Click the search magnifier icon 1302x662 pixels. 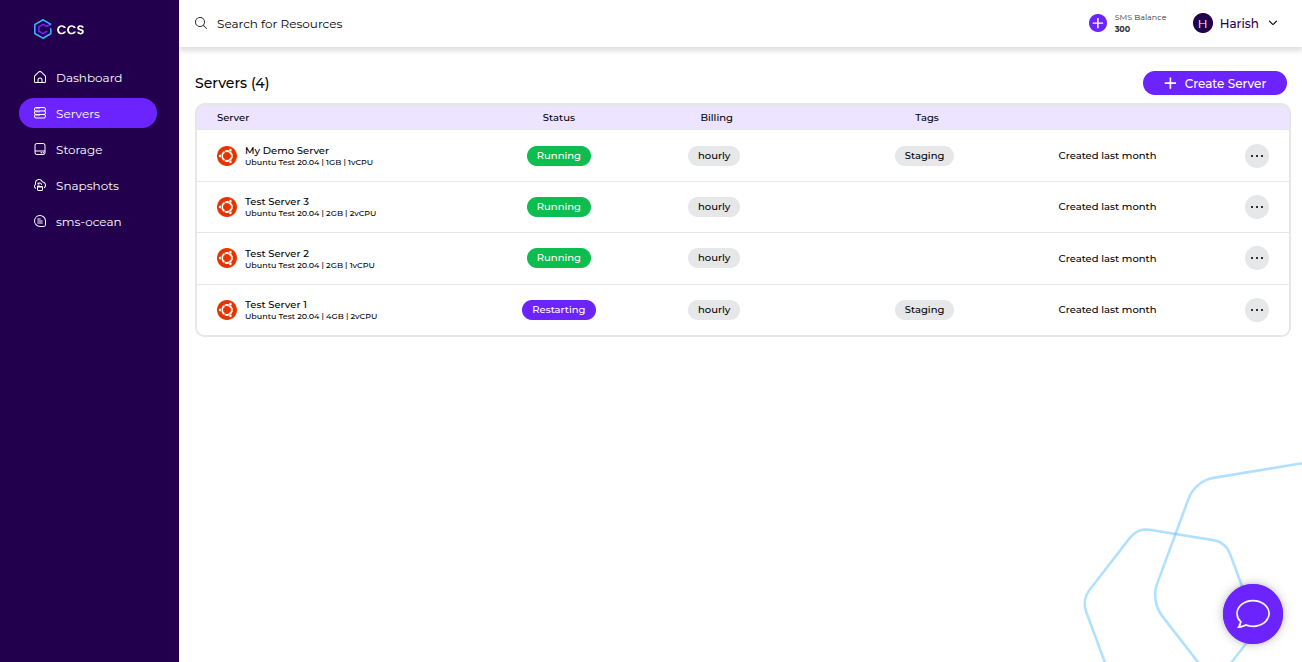[x=201, y=23]
